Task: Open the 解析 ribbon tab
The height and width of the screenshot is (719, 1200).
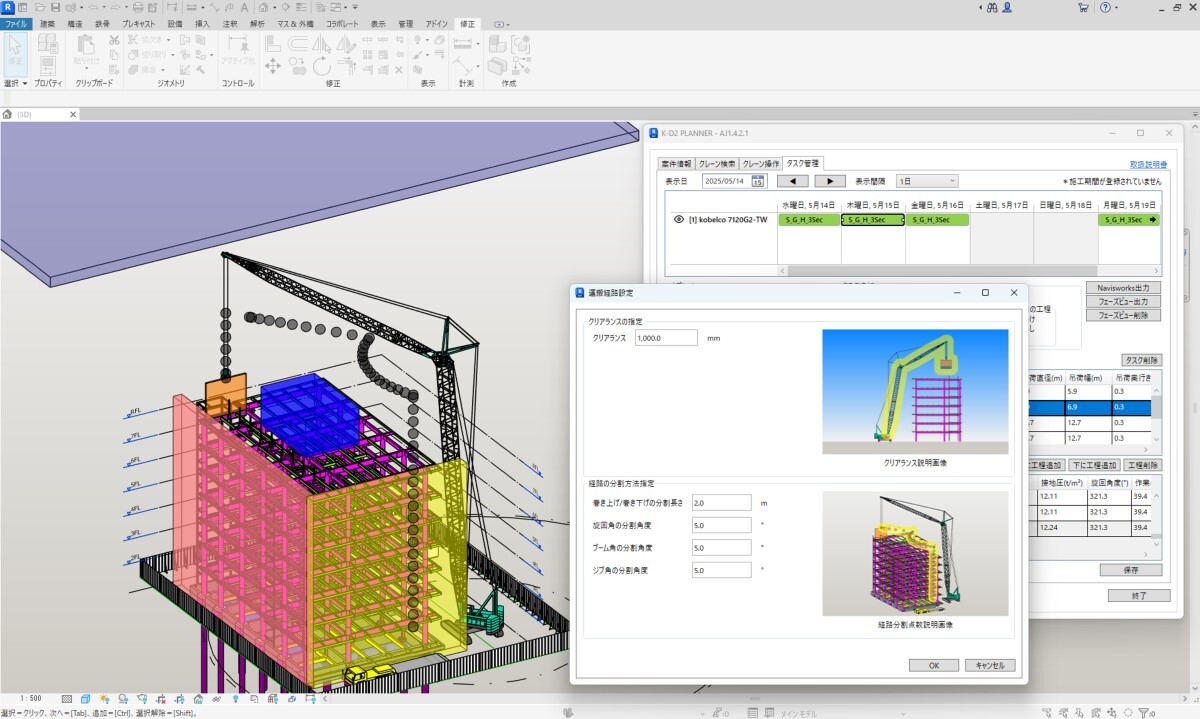Action: 258,23
